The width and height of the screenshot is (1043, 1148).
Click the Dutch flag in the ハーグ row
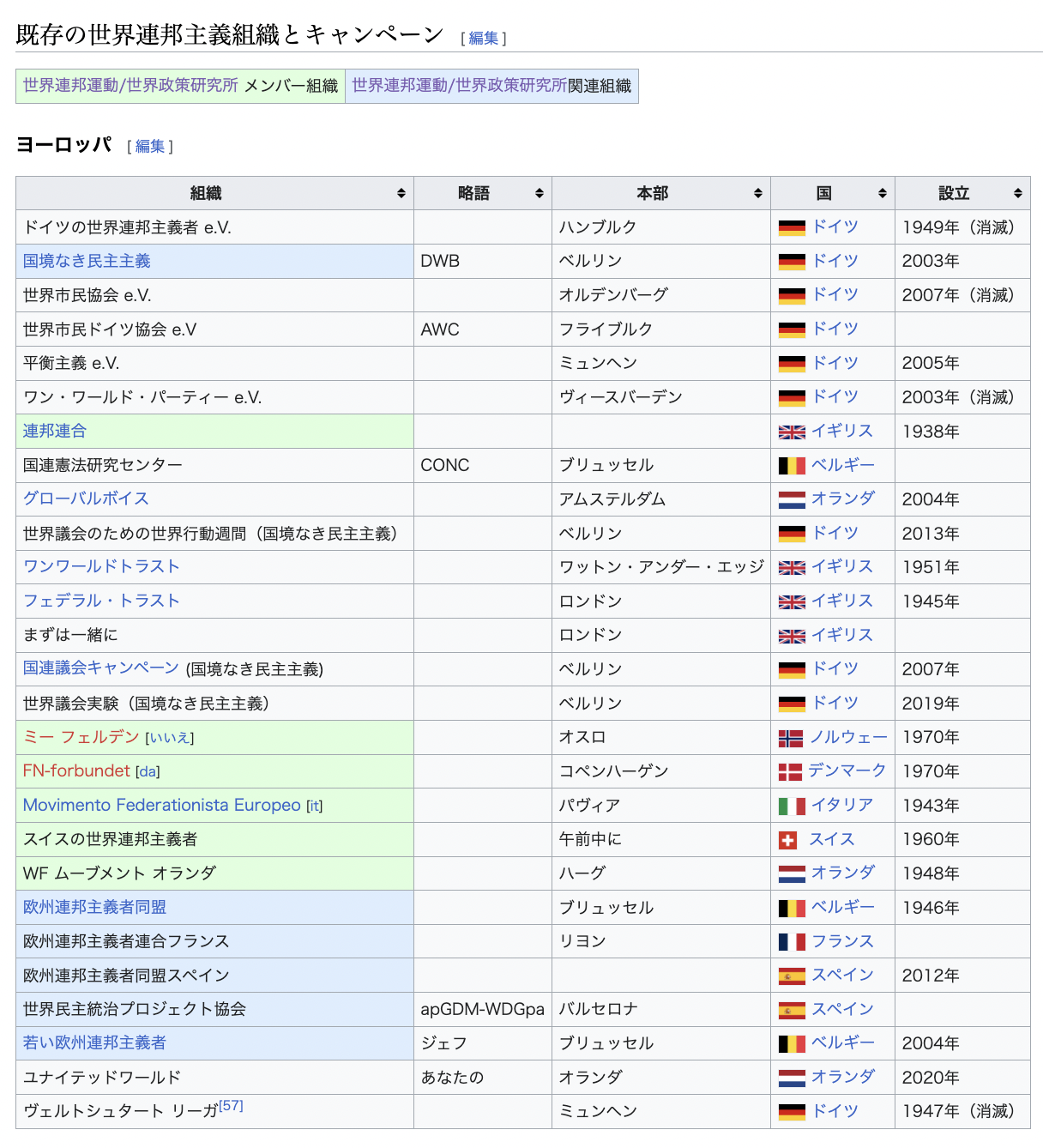pos(792,873)
